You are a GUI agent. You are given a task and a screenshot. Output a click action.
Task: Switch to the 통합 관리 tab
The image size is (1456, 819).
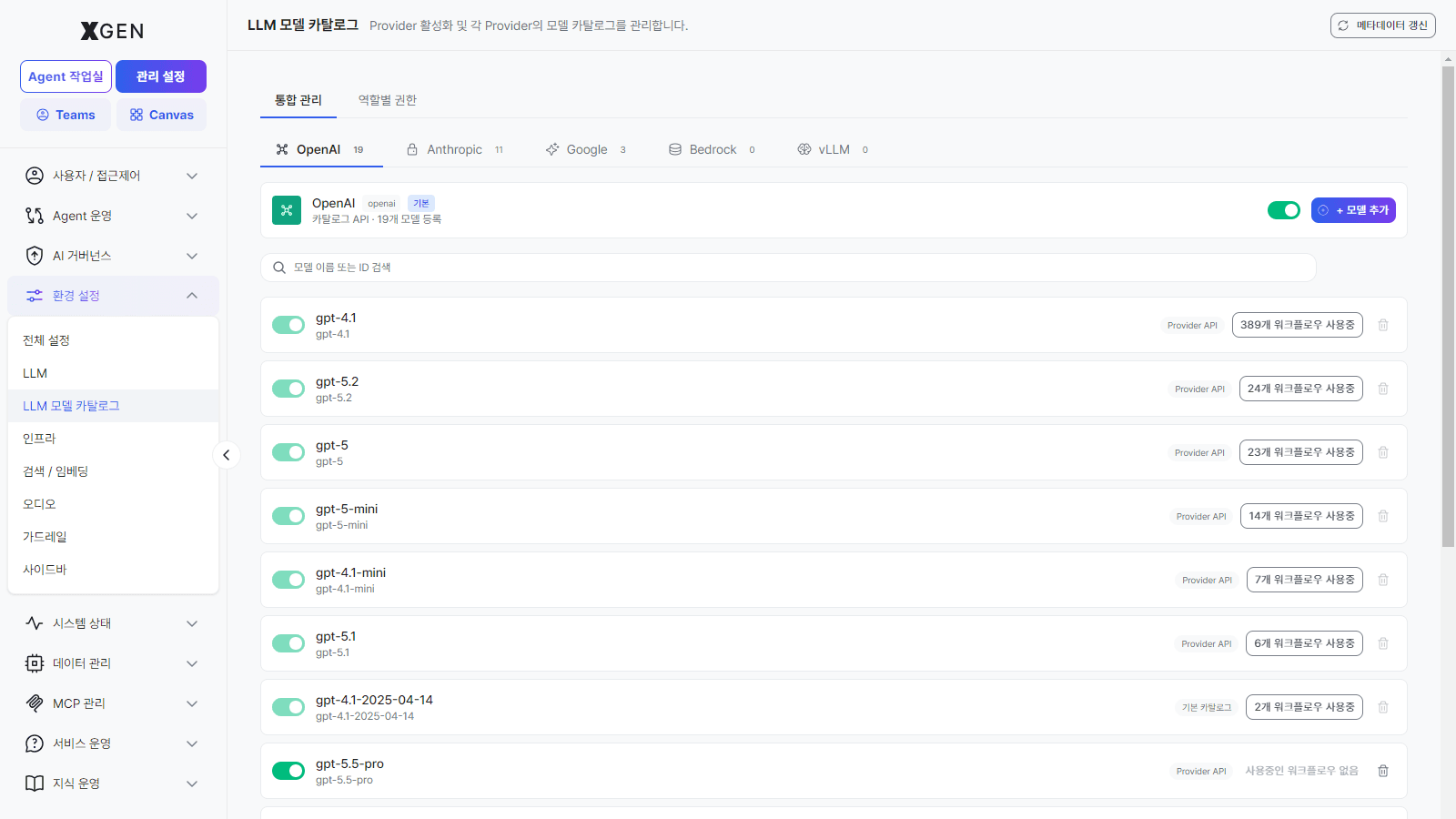pyautogui.click(x=298, y=100)
